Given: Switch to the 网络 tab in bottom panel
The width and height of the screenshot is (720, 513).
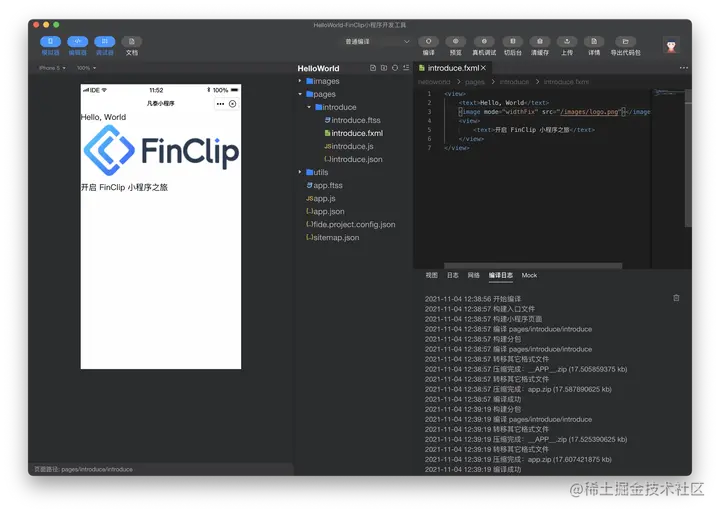Looking at the screenshot, I should click(x=473, y=275).
